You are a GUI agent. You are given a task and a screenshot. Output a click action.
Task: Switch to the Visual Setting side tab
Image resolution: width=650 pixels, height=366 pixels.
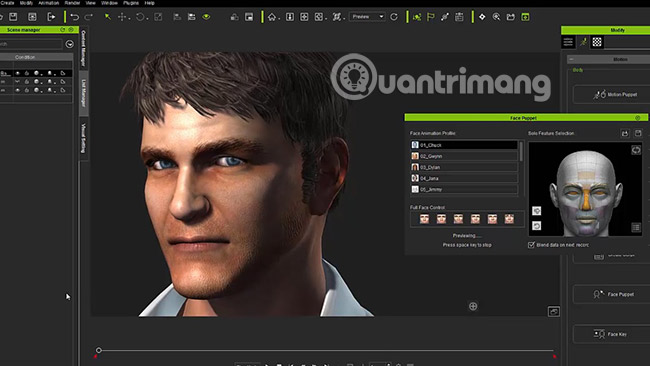pos(83,138)
